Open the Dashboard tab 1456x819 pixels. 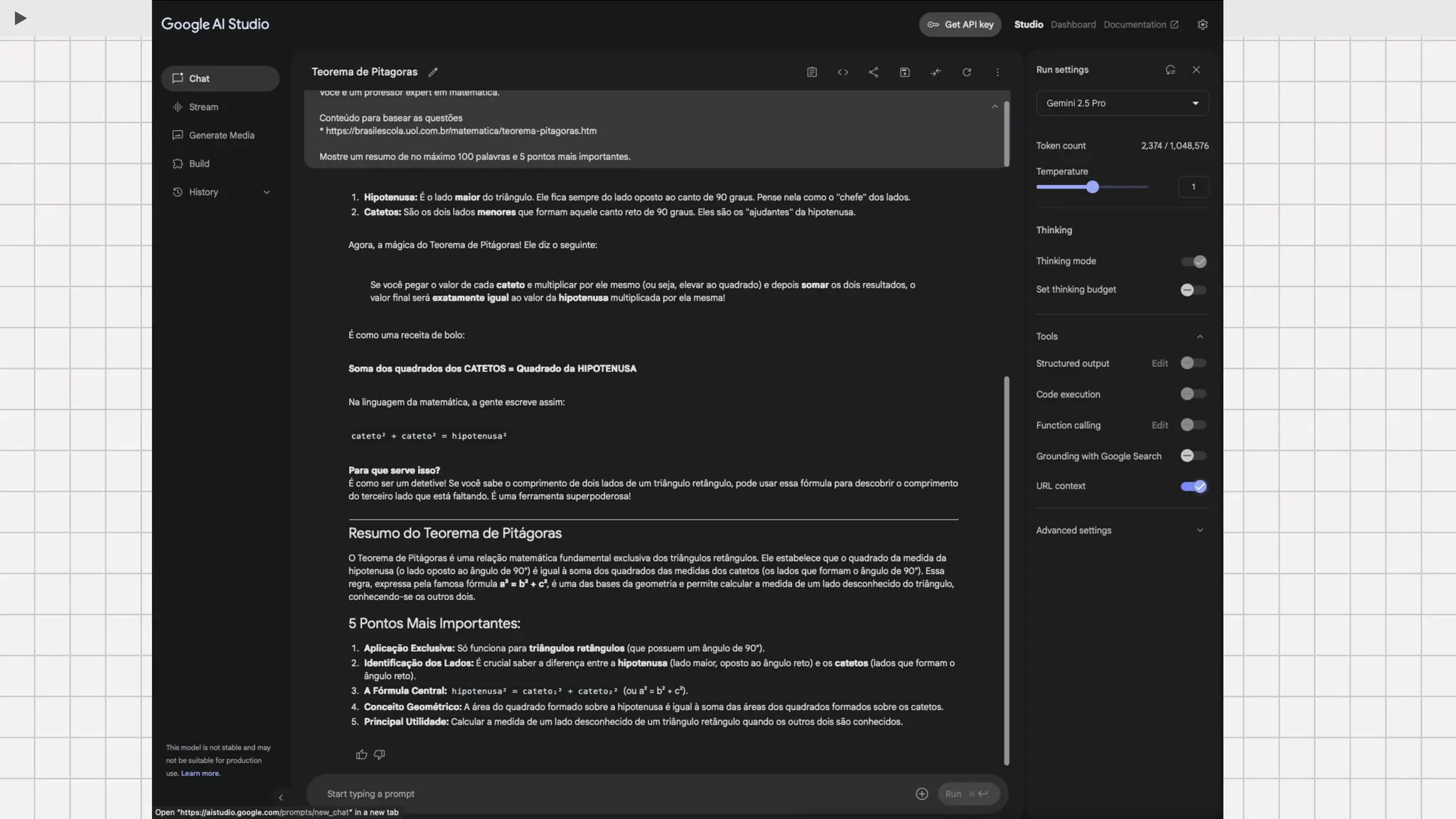(x=1073, y=24)
